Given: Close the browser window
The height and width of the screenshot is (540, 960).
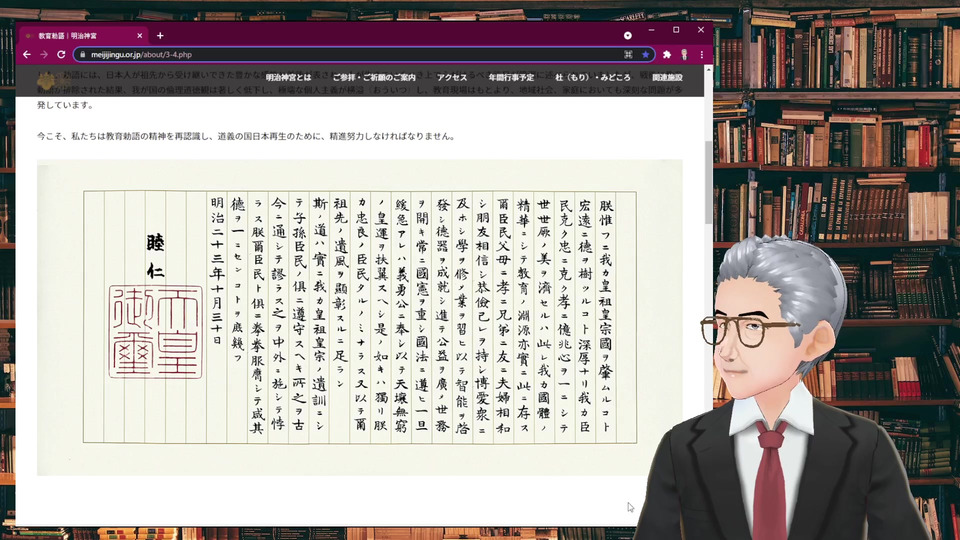Looking at the screenshot, I should click(701, 30).
